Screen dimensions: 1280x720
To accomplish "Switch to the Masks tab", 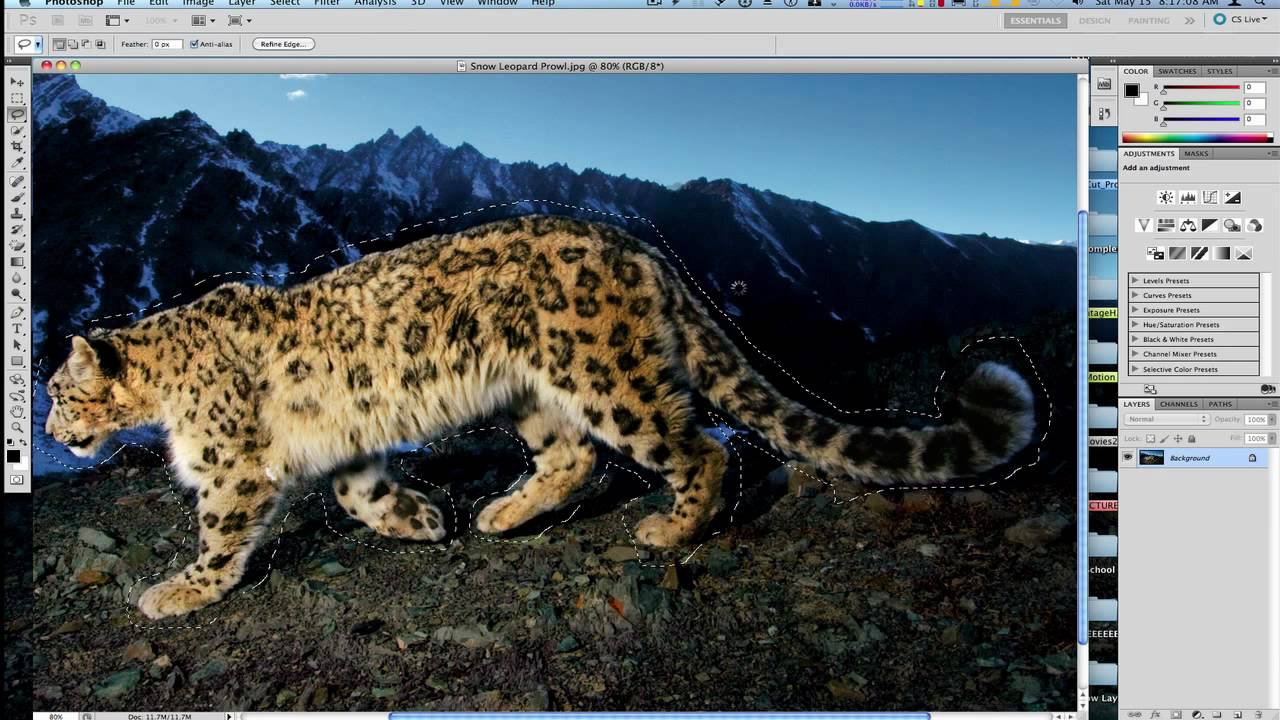I will click(1196, 154).
